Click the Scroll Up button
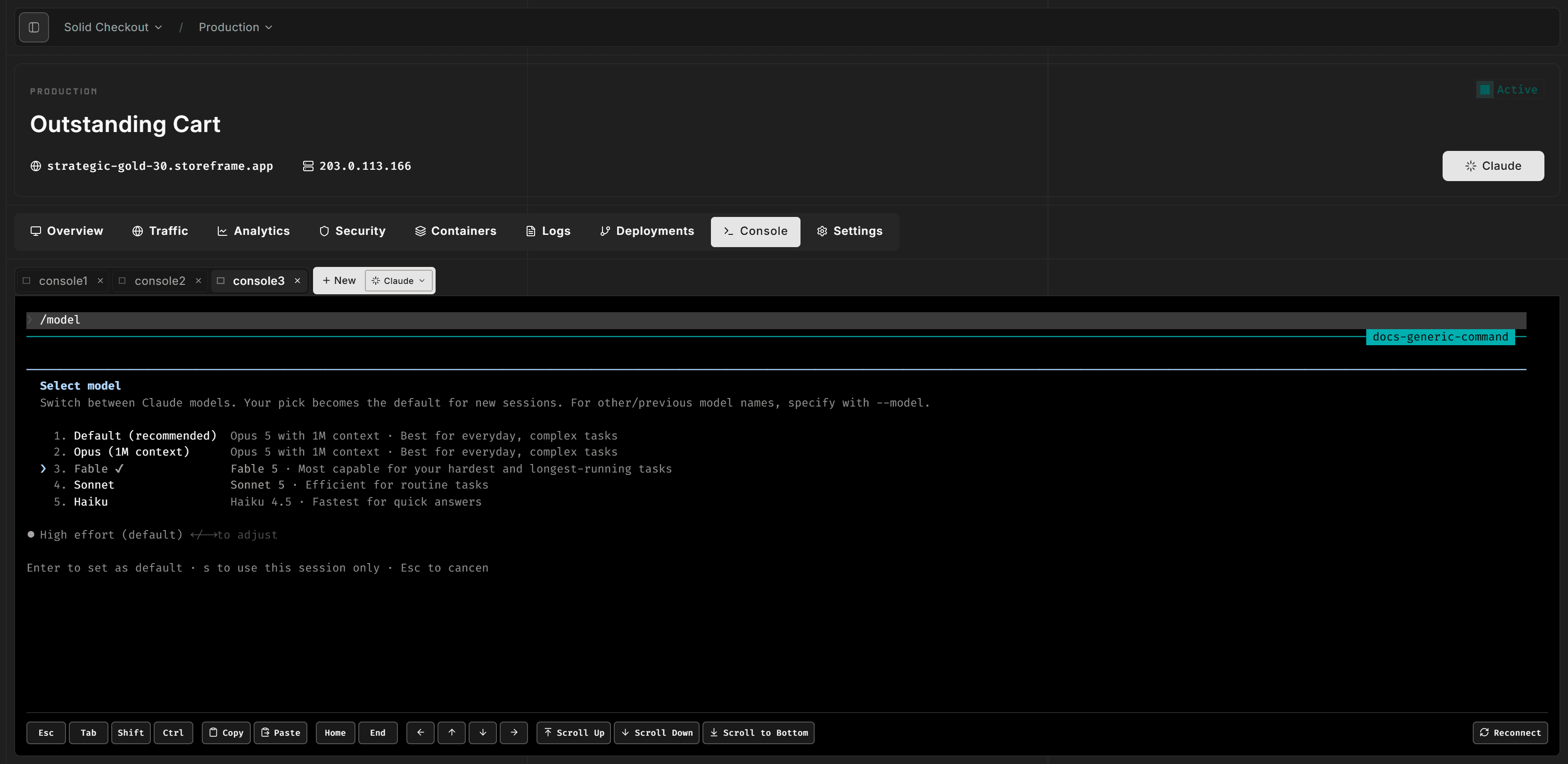 click(574, 733)
